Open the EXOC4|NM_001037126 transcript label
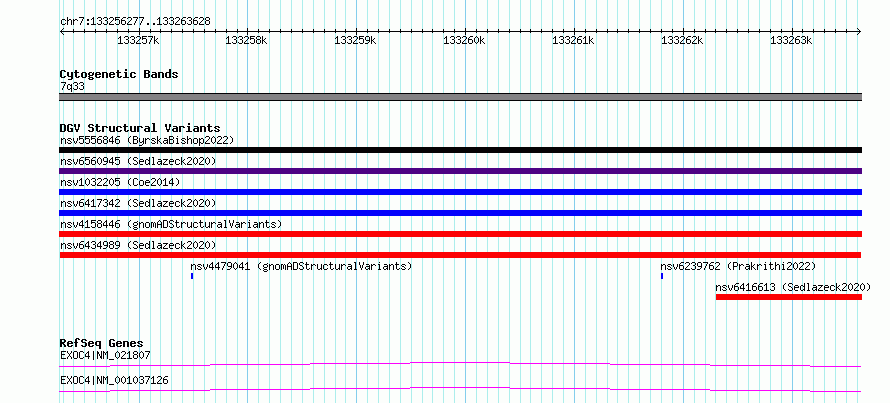 tap(114, 380)
